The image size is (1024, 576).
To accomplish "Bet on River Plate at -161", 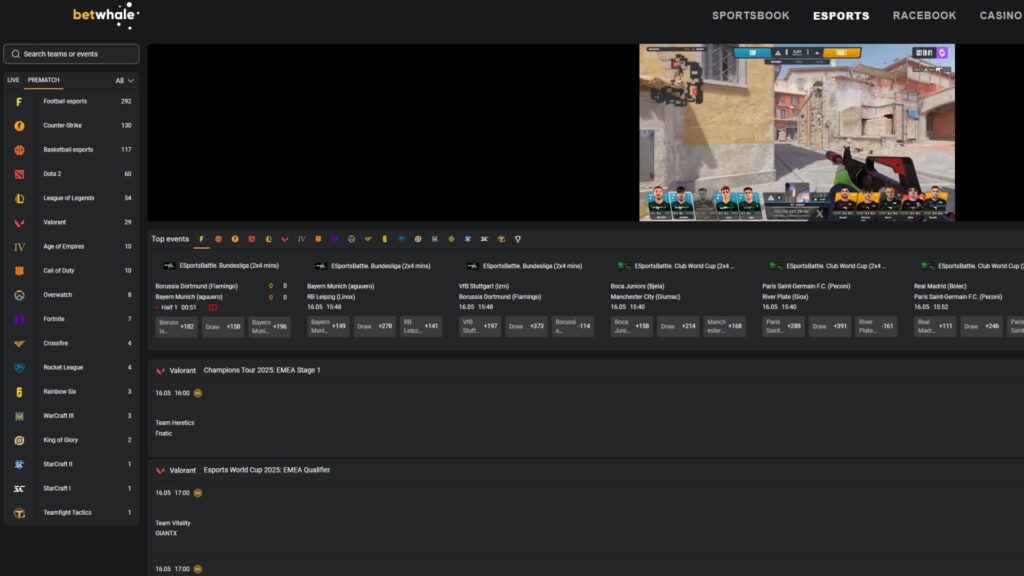I will (876, 327).
